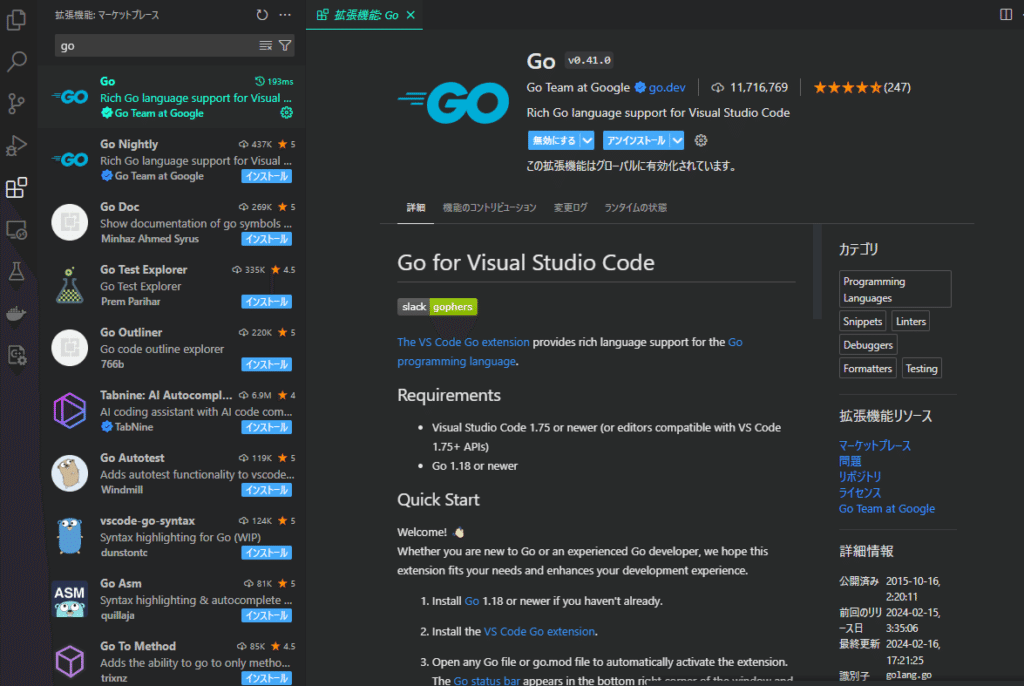This screenshot has width=1024, height=686.
Task: Open the Search view icon
Action: coord(16,61)
